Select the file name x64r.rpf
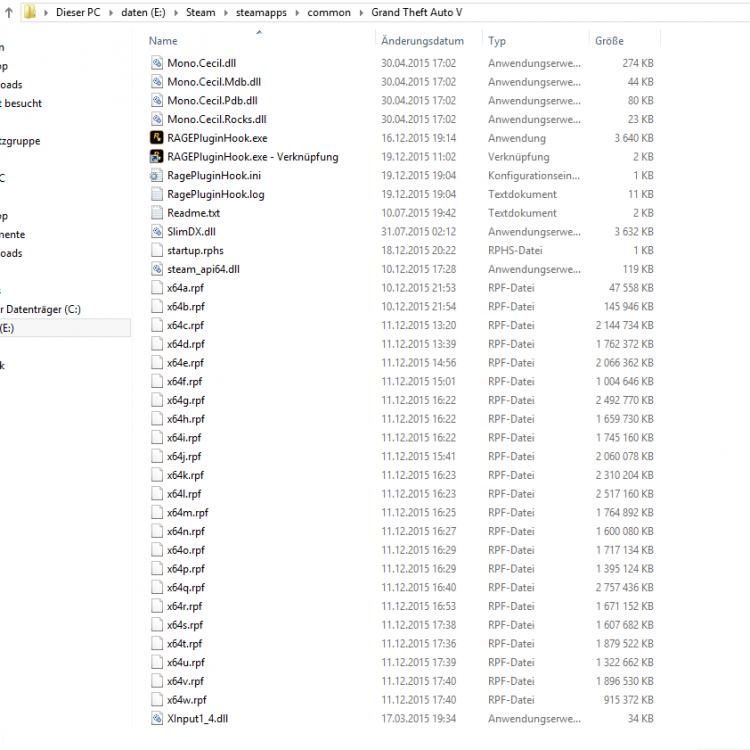This screenshot has height=750, width=750. [185, 606]
